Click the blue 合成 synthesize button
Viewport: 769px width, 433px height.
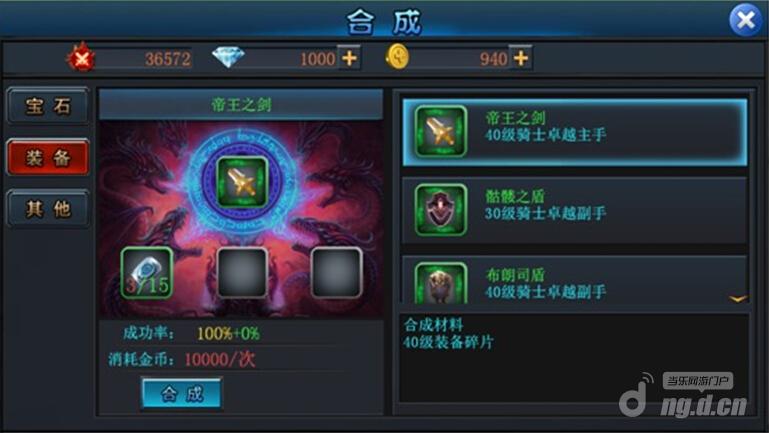click(x=182, y=393)
